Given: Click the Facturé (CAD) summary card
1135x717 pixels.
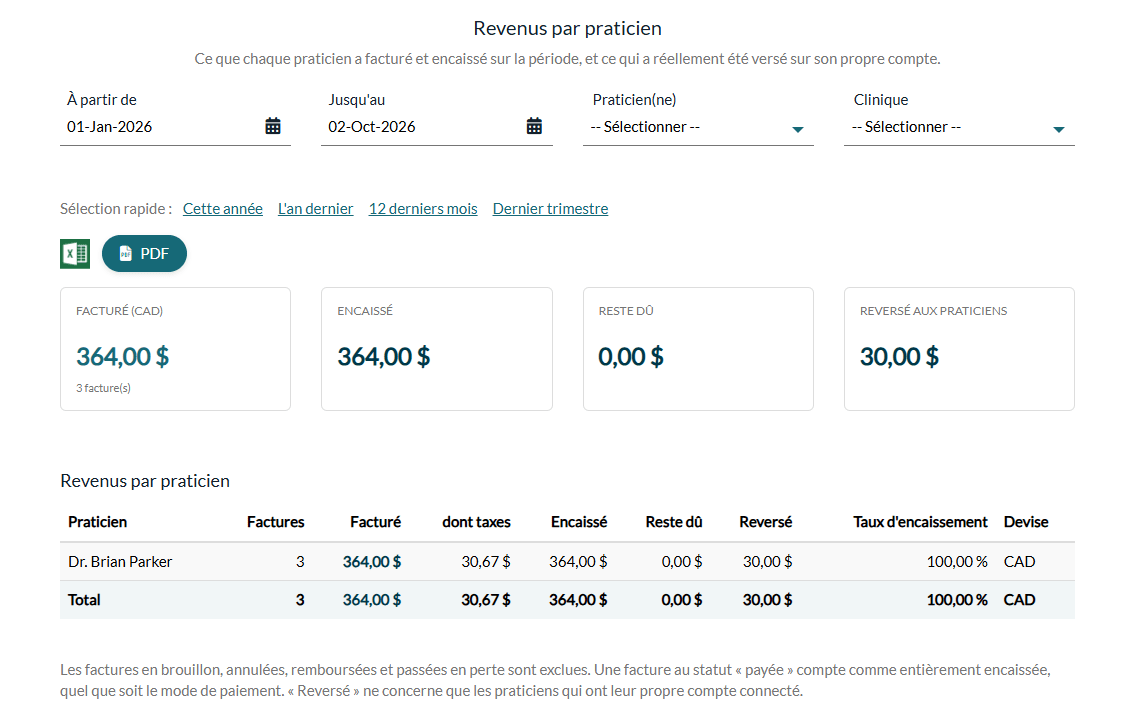Looking at the screenshot, I should coord(175,349).
